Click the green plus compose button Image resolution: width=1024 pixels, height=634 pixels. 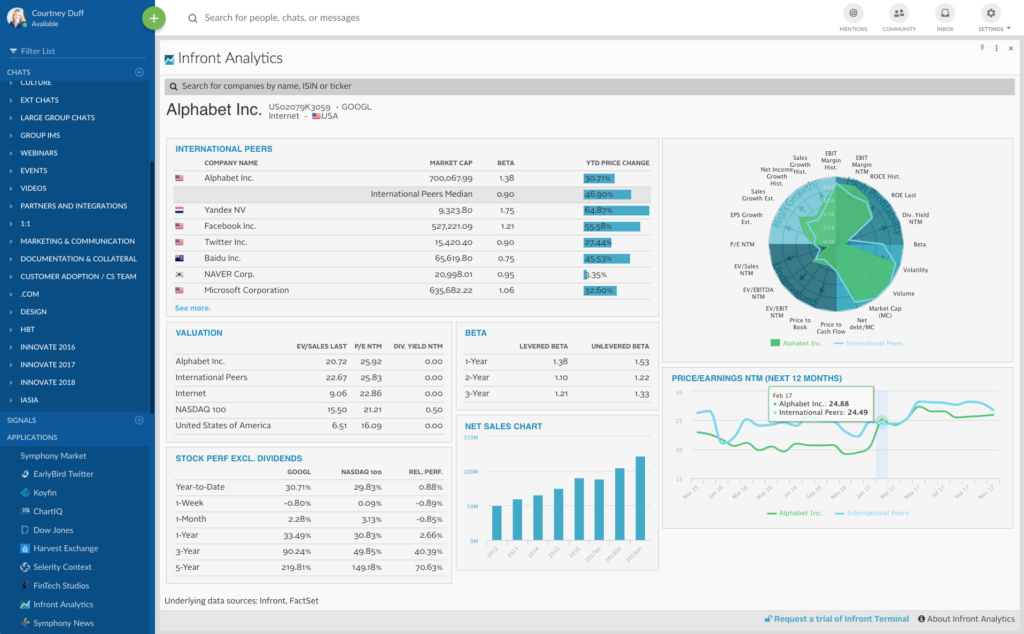tap(153, 18)
